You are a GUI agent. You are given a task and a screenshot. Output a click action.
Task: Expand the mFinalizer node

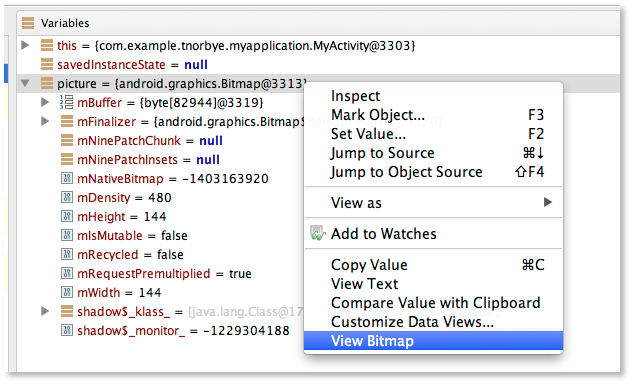click(45, 121)
